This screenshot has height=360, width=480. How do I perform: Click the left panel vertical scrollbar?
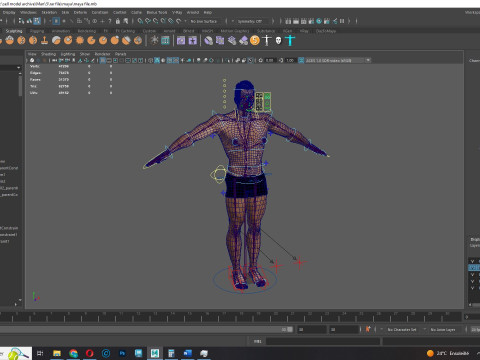tap(20, 86)
